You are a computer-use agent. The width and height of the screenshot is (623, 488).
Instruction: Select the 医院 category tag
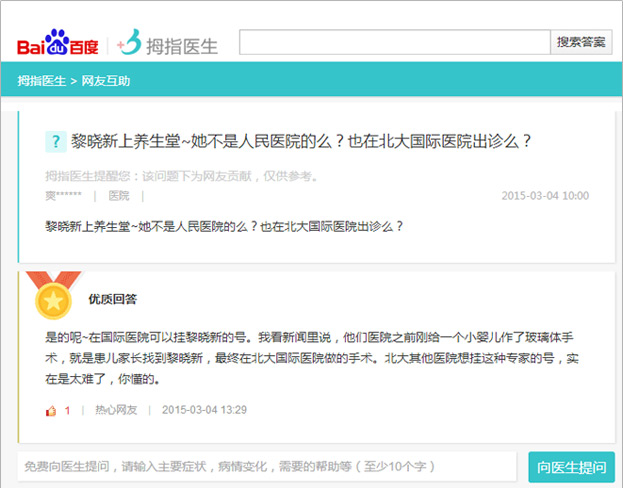tap(119, 196)
